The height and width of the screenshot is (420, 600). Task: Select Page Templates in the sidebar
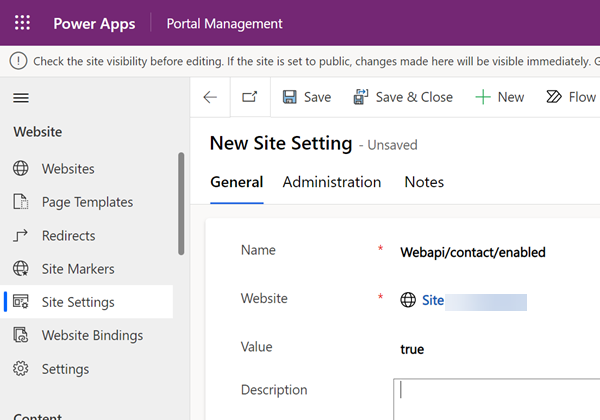87,202
